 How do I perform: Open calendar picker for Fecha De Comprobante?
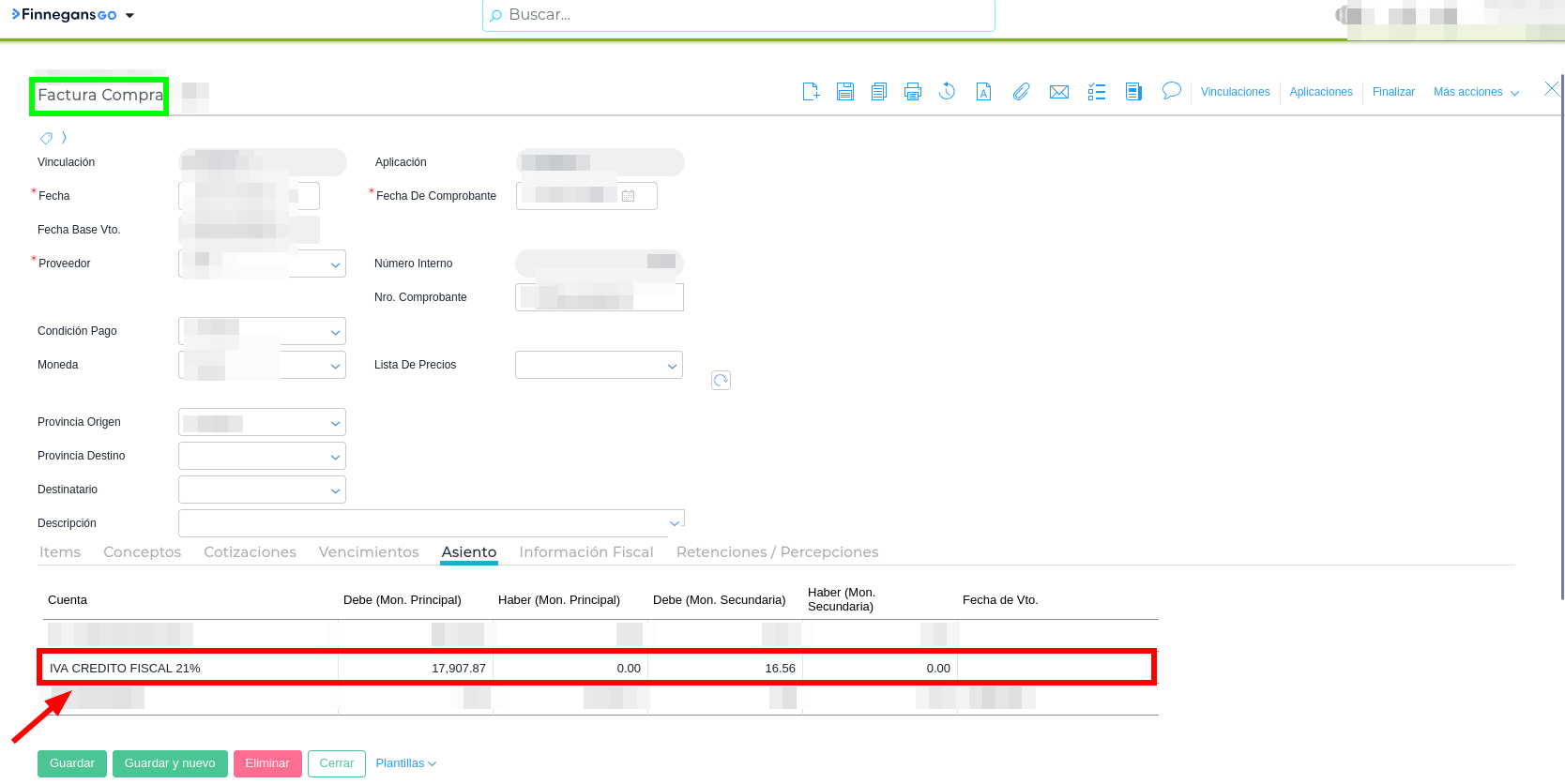coord(629,196)
